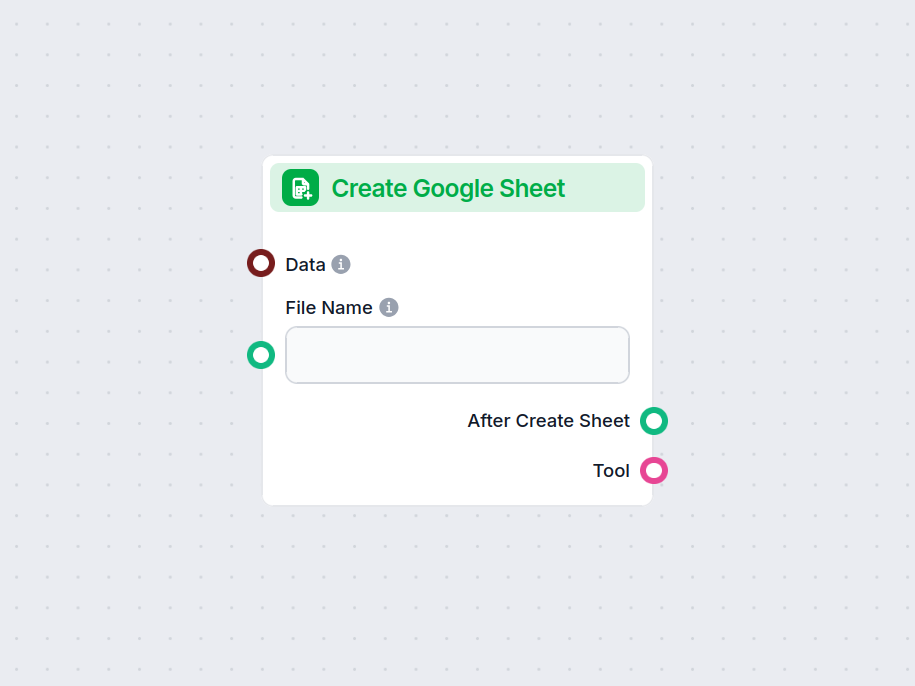The width and height of the screenshot is (915, 686).
Task: Click the After Create Sheet label
Action: pos(548,421)
